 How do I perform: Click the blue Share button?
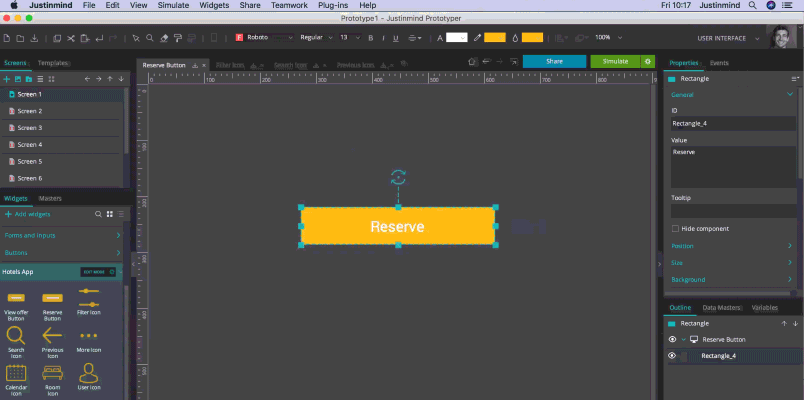pos(554,62)
